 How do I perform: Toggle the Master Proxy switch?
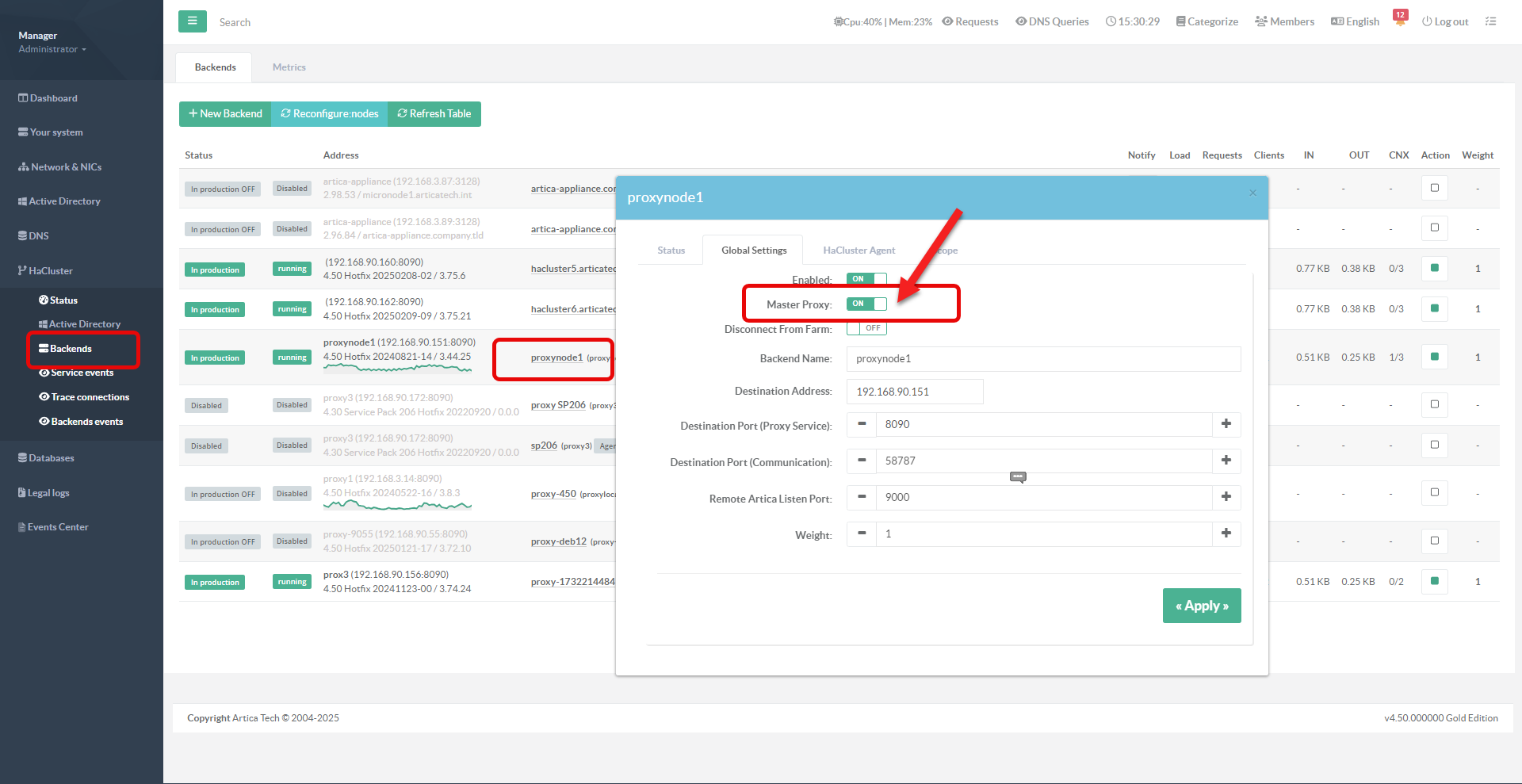click(x=866, y=304)
